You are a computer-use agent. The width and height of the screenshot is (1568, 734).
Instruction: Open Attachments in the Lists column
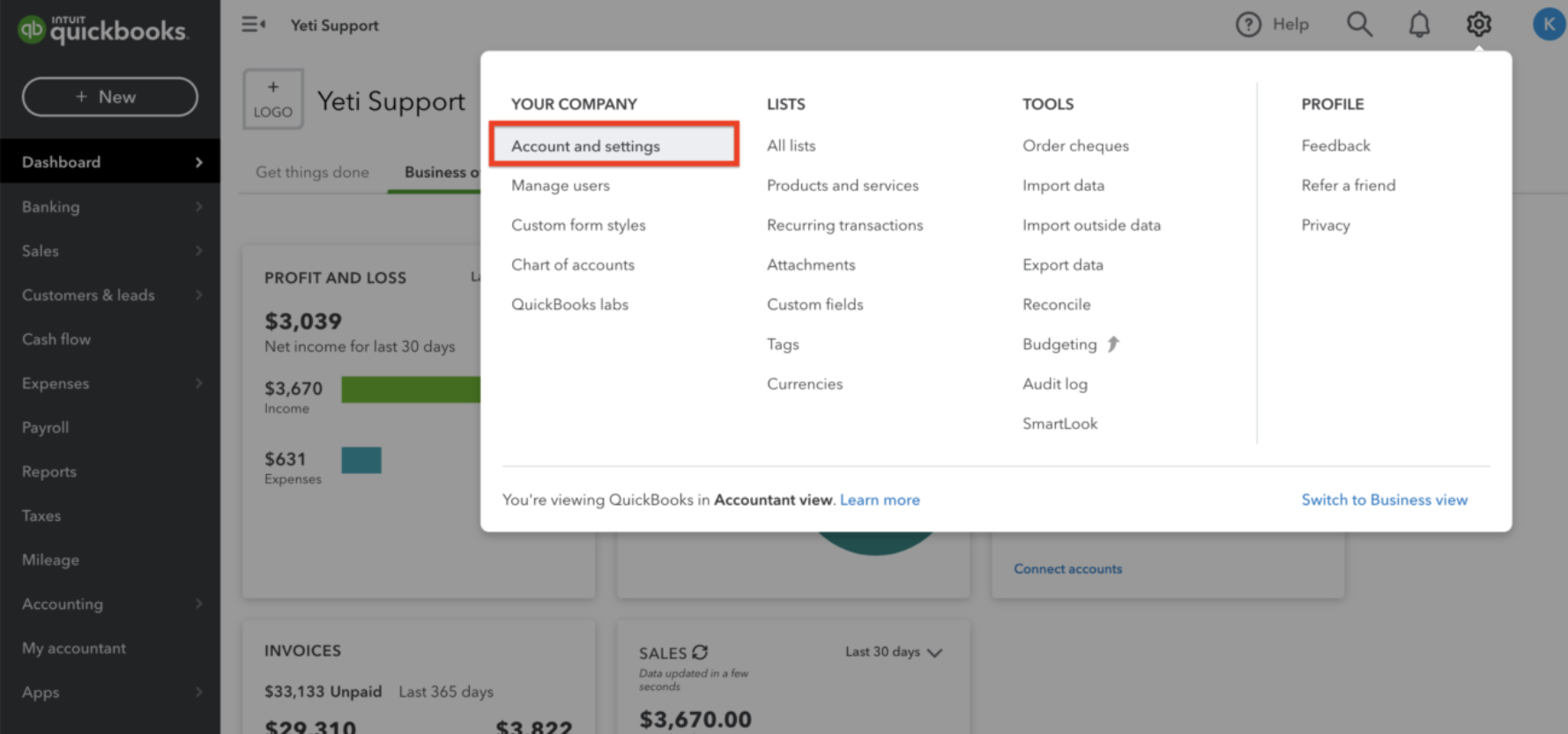point(811,264)
